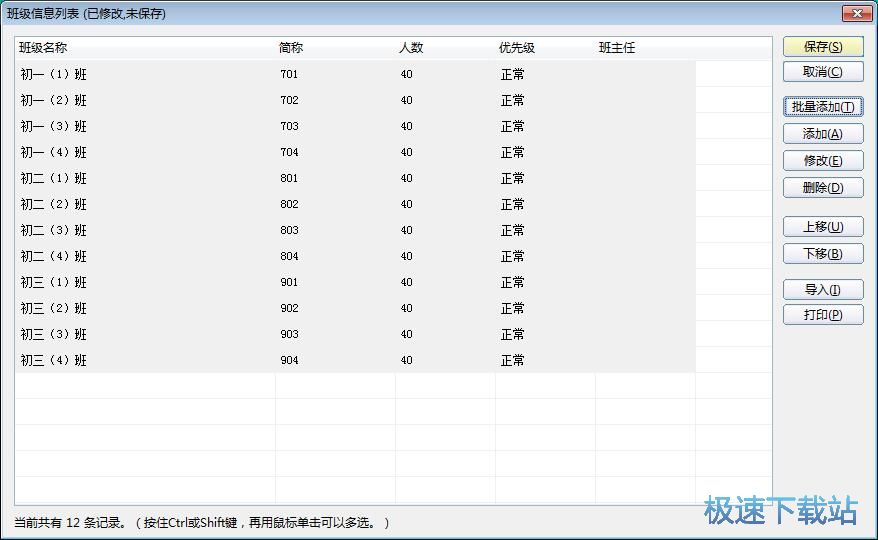Delete selected class with 删除(D)
878x540 pixels.
[x=823, y=188]
